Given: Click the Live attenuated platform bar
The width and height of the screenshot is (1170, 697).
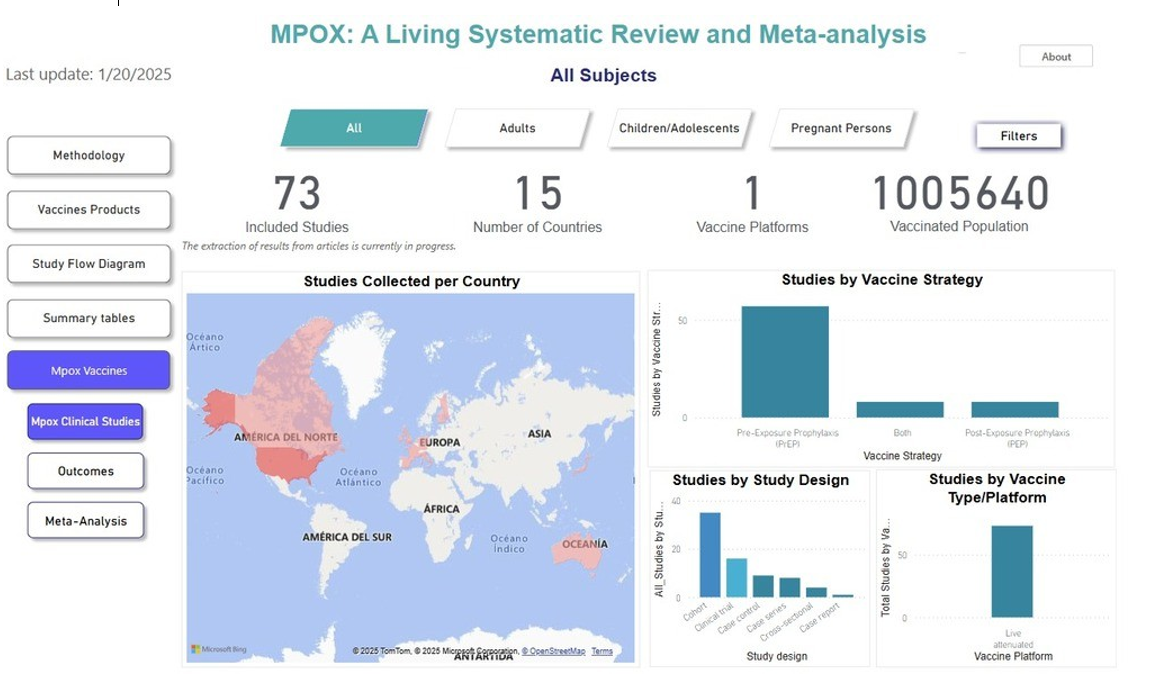Looking at the screenshot, I should coord(1012,572).
